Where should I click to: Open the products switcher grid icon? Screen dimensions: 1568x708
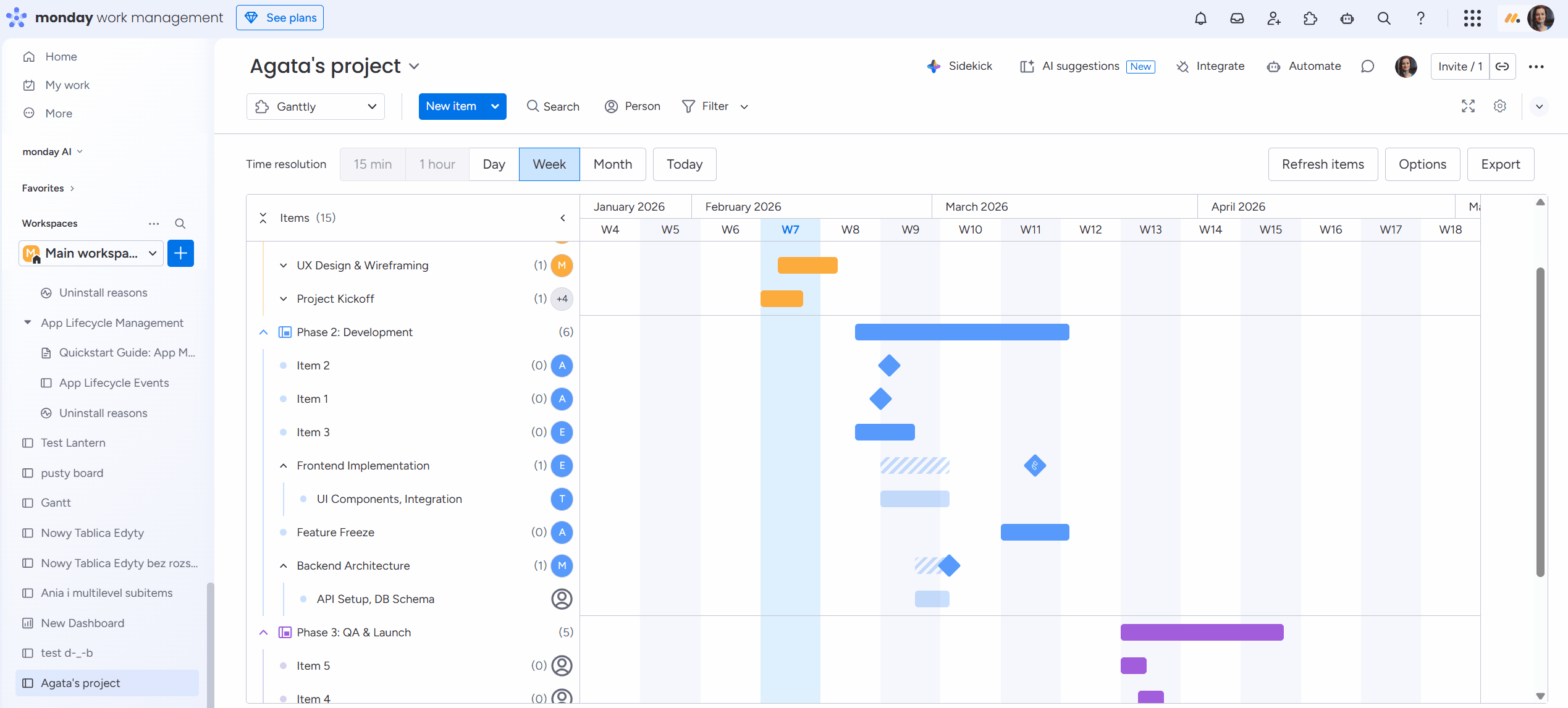tap(1472, 18)
